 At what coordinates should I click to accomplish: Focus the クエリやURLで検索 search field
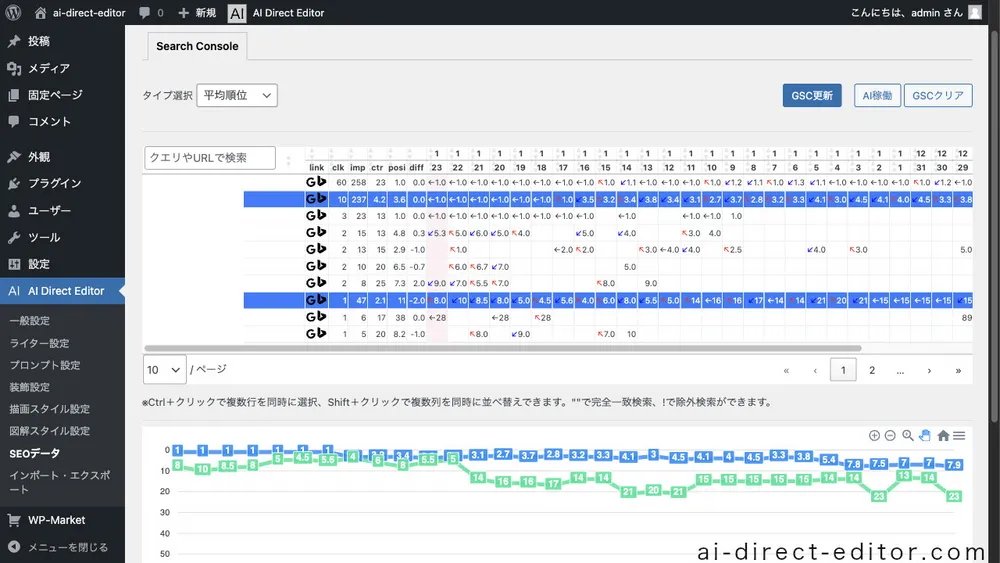210,157
